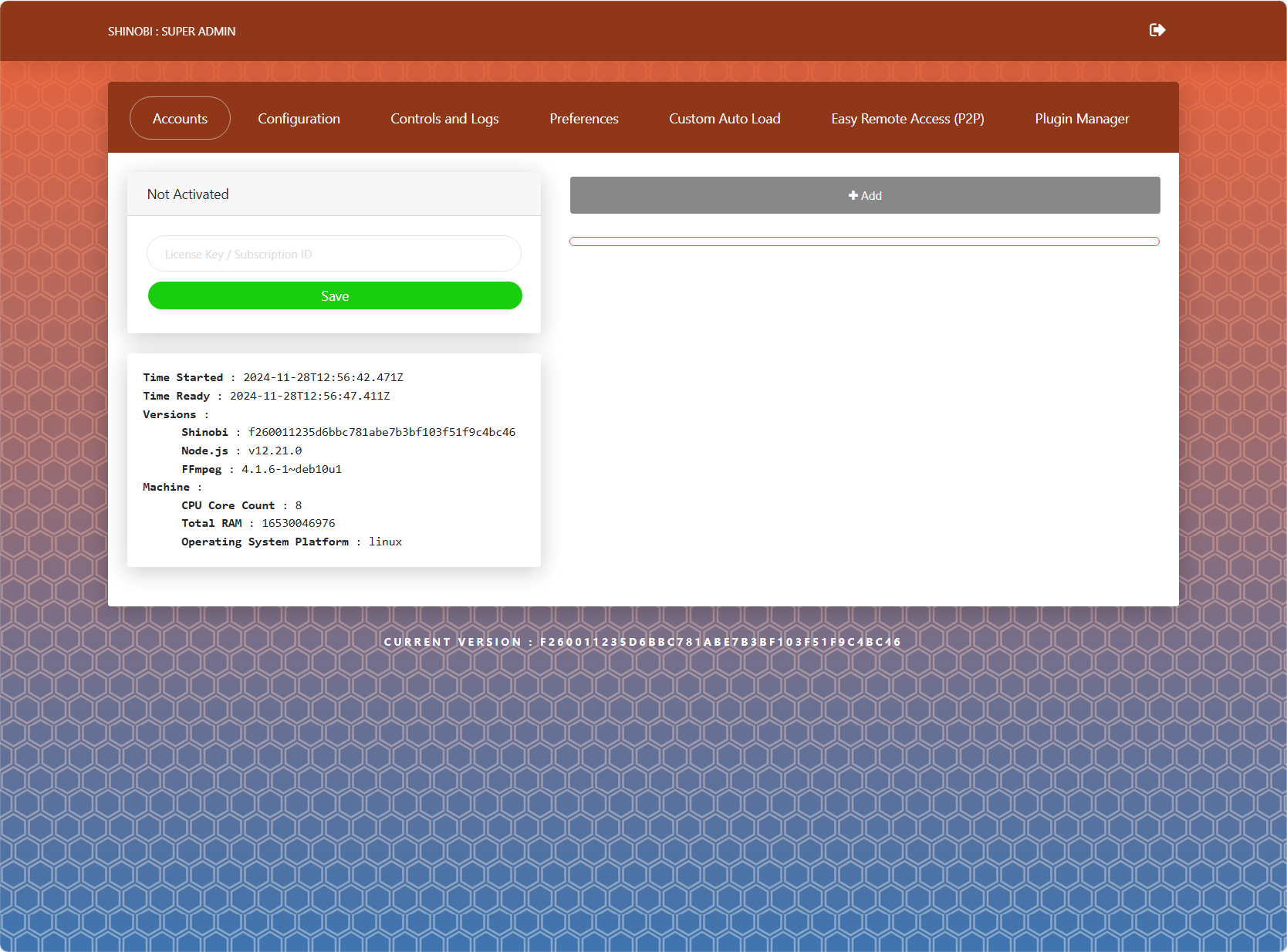The image size is (1287, 952).
Task: Show the Plugin Manager tab
Action: 1082,119
